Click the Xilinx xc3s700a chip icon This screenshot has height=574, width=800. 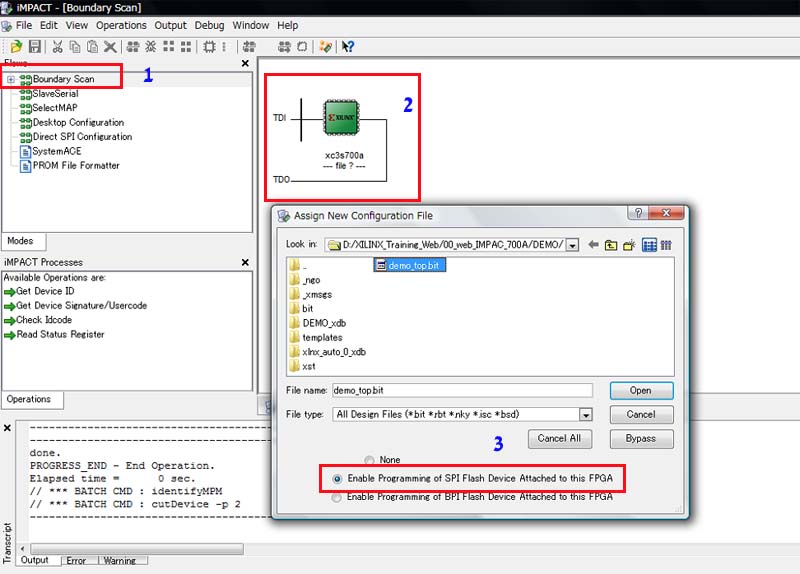341,117
